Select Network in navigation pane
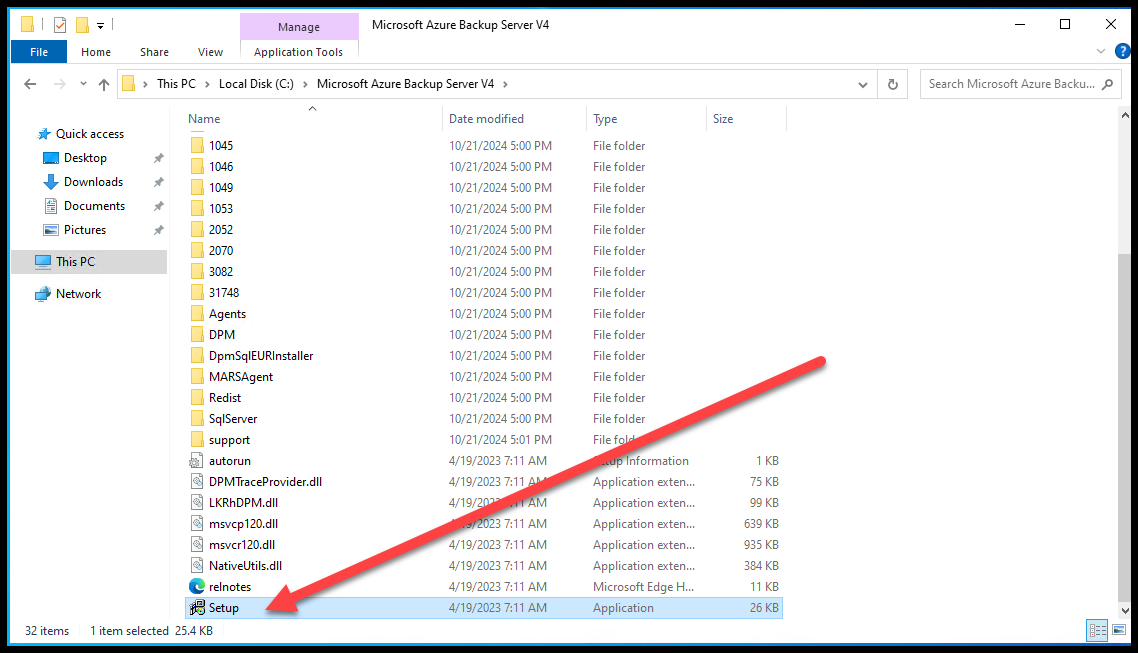The image size is (1138, 653). pyautogui.click(x=78, y=294)
